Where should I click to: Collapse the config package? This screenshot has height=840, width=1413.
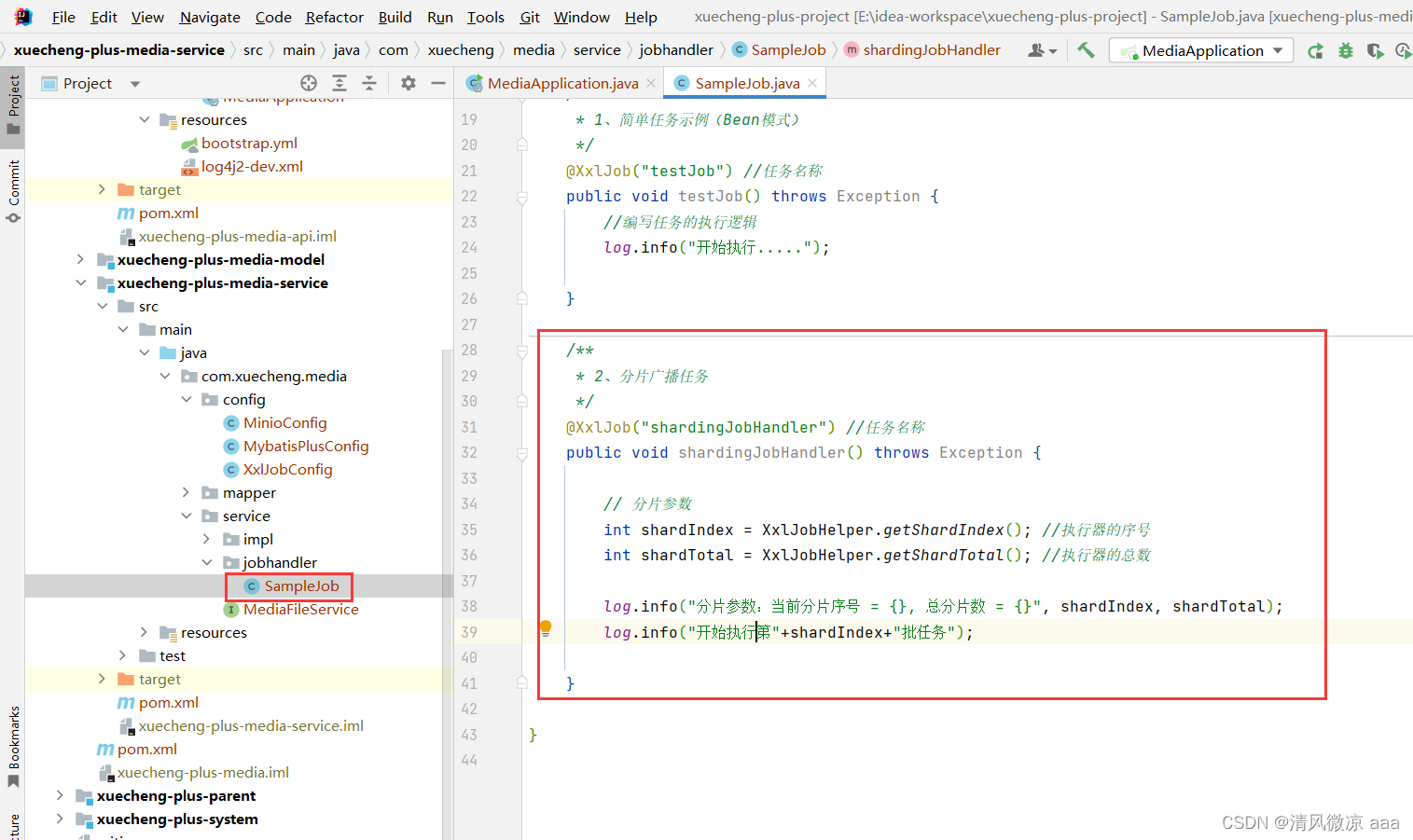point(186,399)
